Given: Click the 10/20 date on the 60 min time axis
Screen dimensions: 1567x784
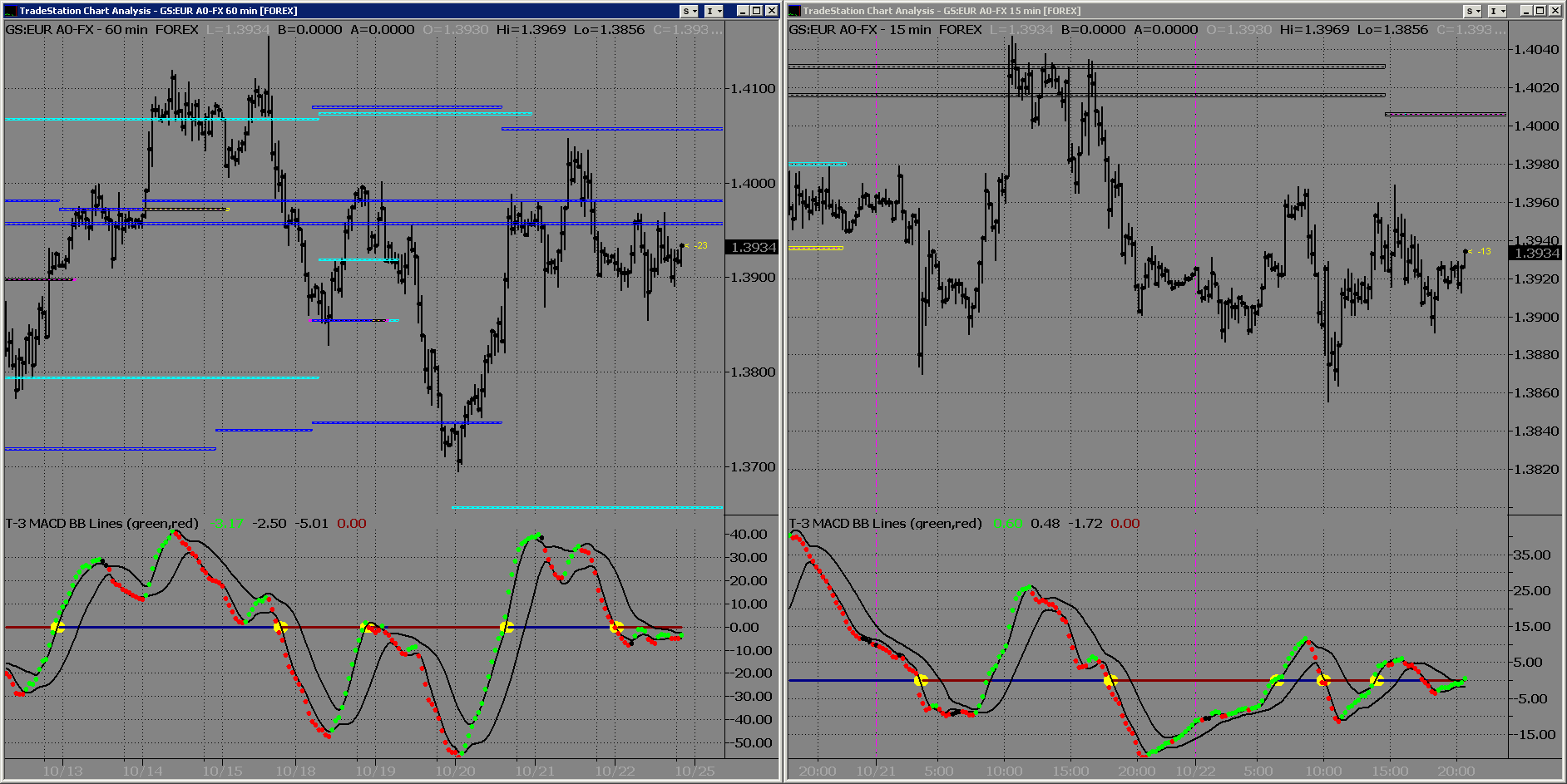Looking at the screenshot, I should (455, 771).
